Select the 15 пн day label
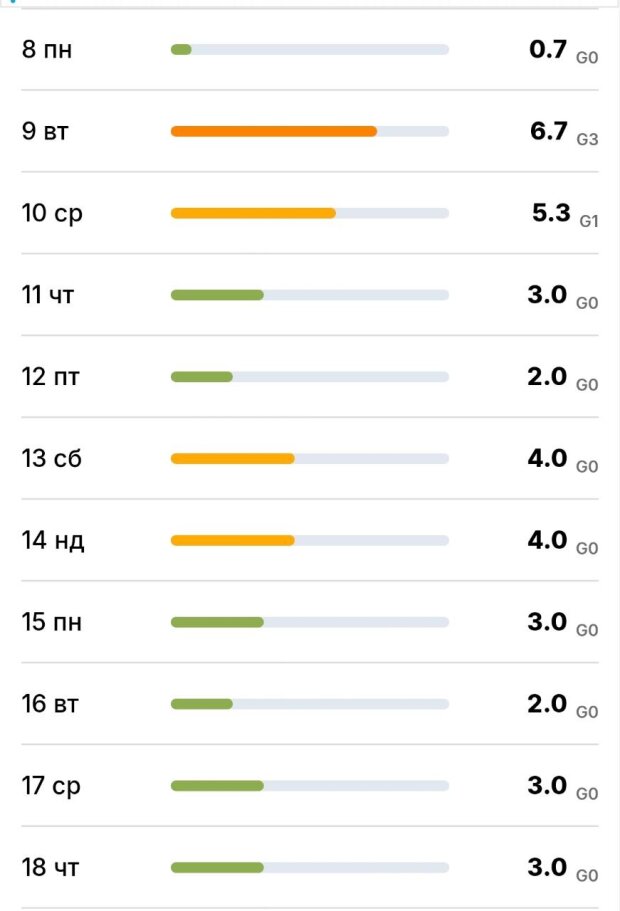 pos(52,622)
